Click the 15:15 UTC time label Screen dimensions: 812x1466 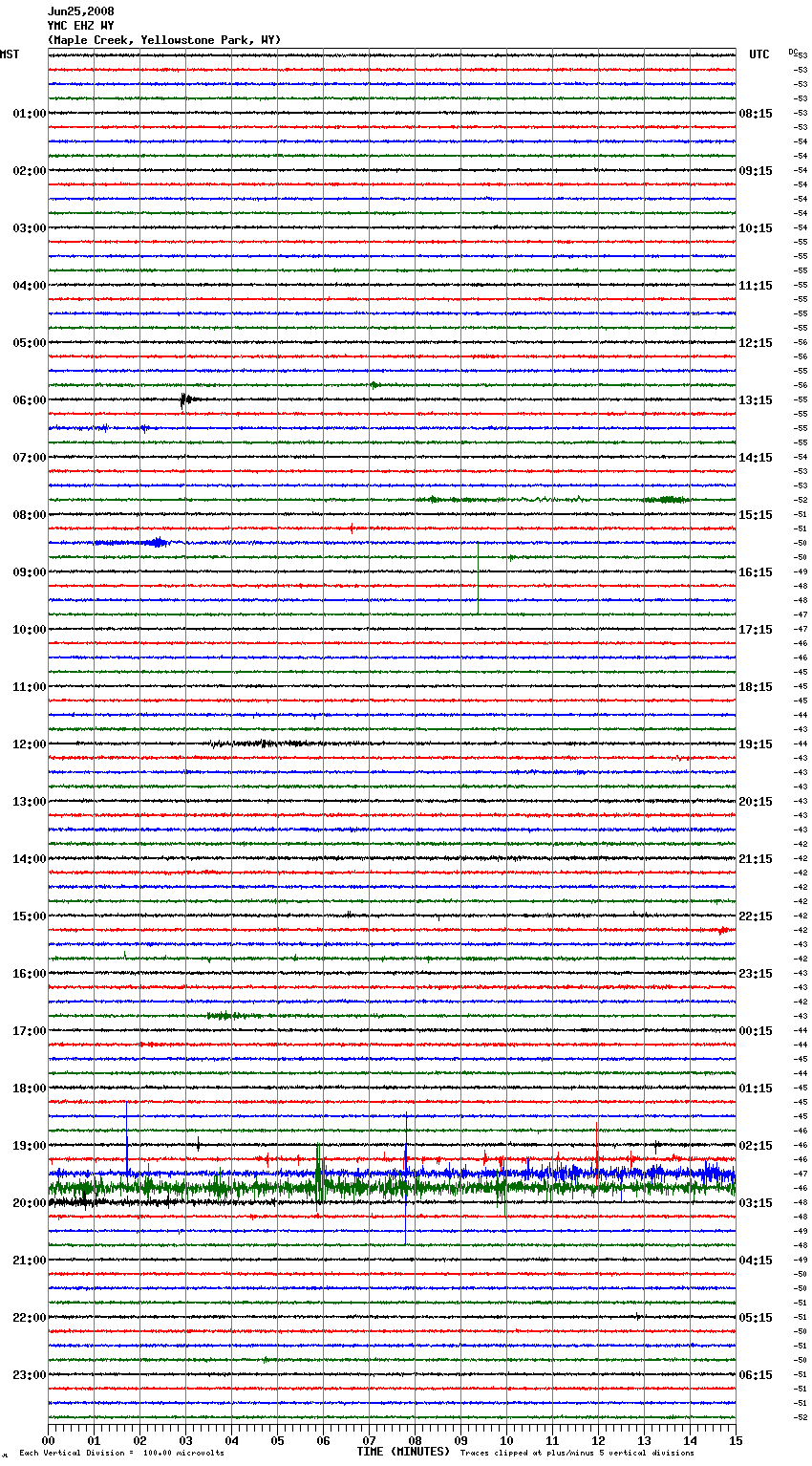756,515
